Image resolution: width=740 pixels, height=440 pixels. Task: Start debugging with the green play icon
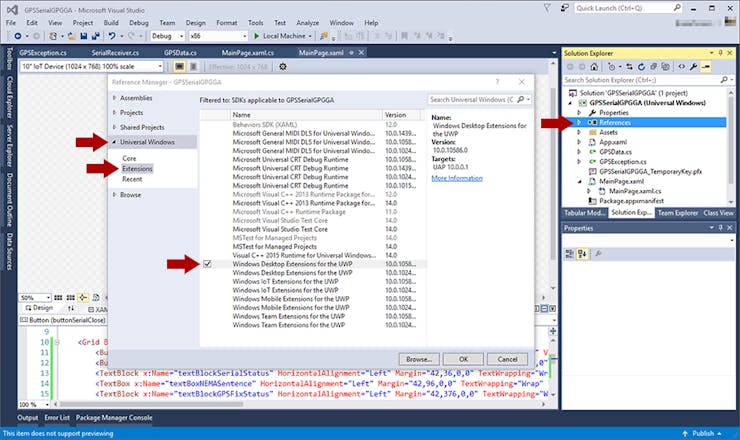point(256,36)
